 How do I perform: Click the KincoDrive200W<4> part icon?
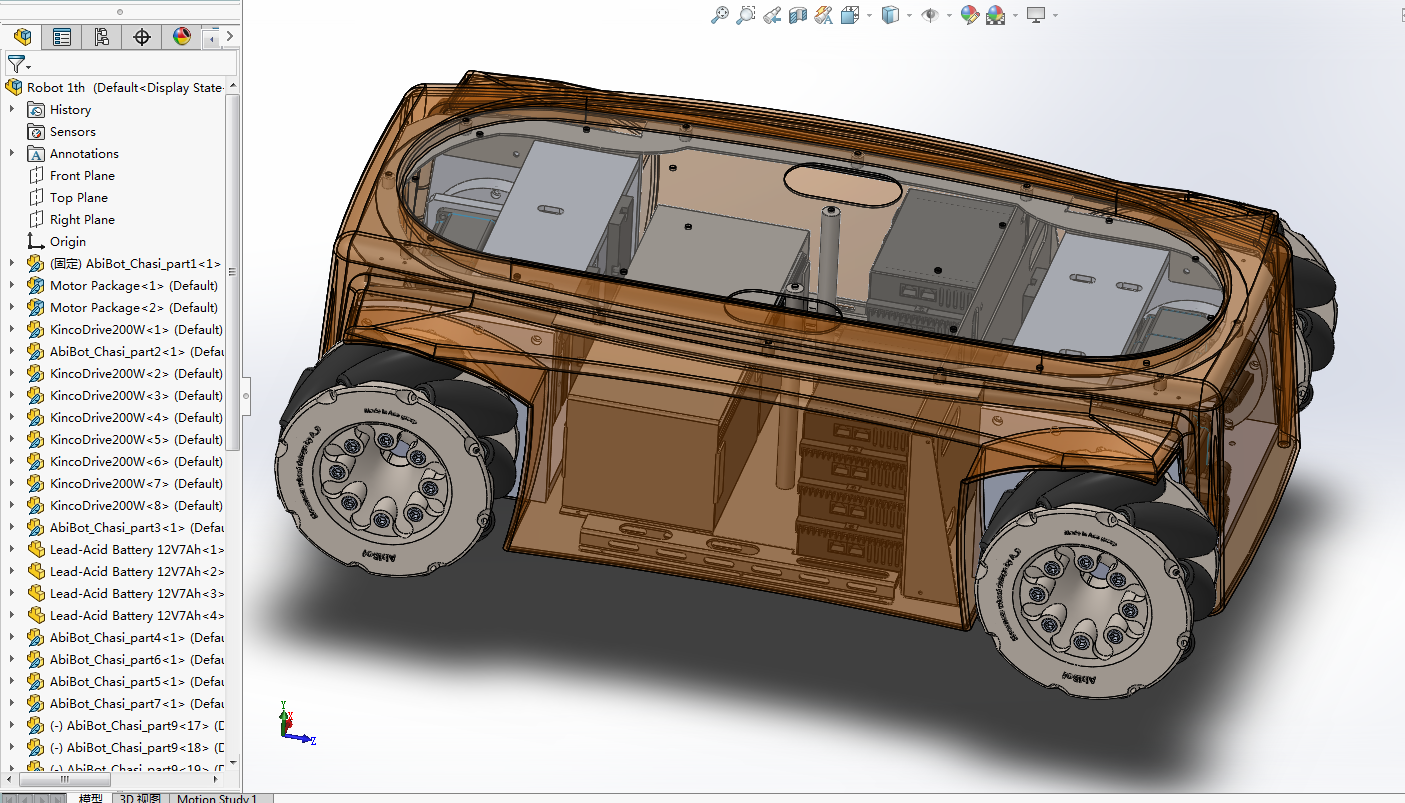pos(36,417)
